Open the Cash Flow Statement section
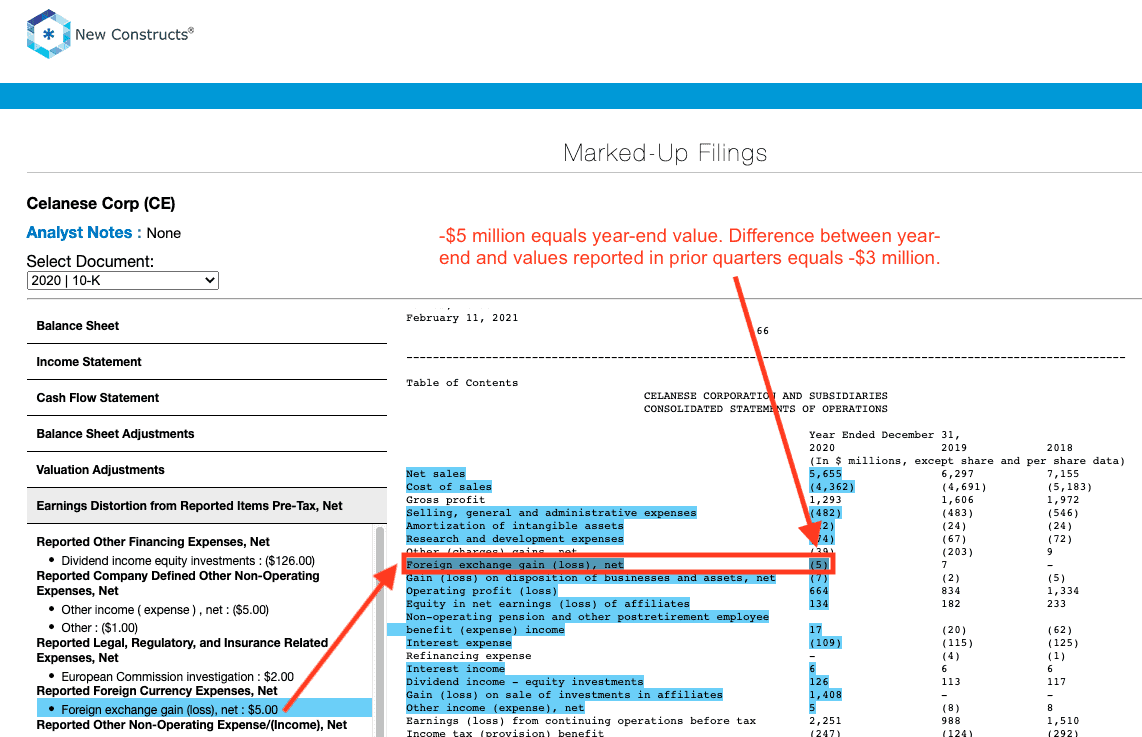This screenshot has height=737, width=1142. pyautogui.click(x=207, y=398)
